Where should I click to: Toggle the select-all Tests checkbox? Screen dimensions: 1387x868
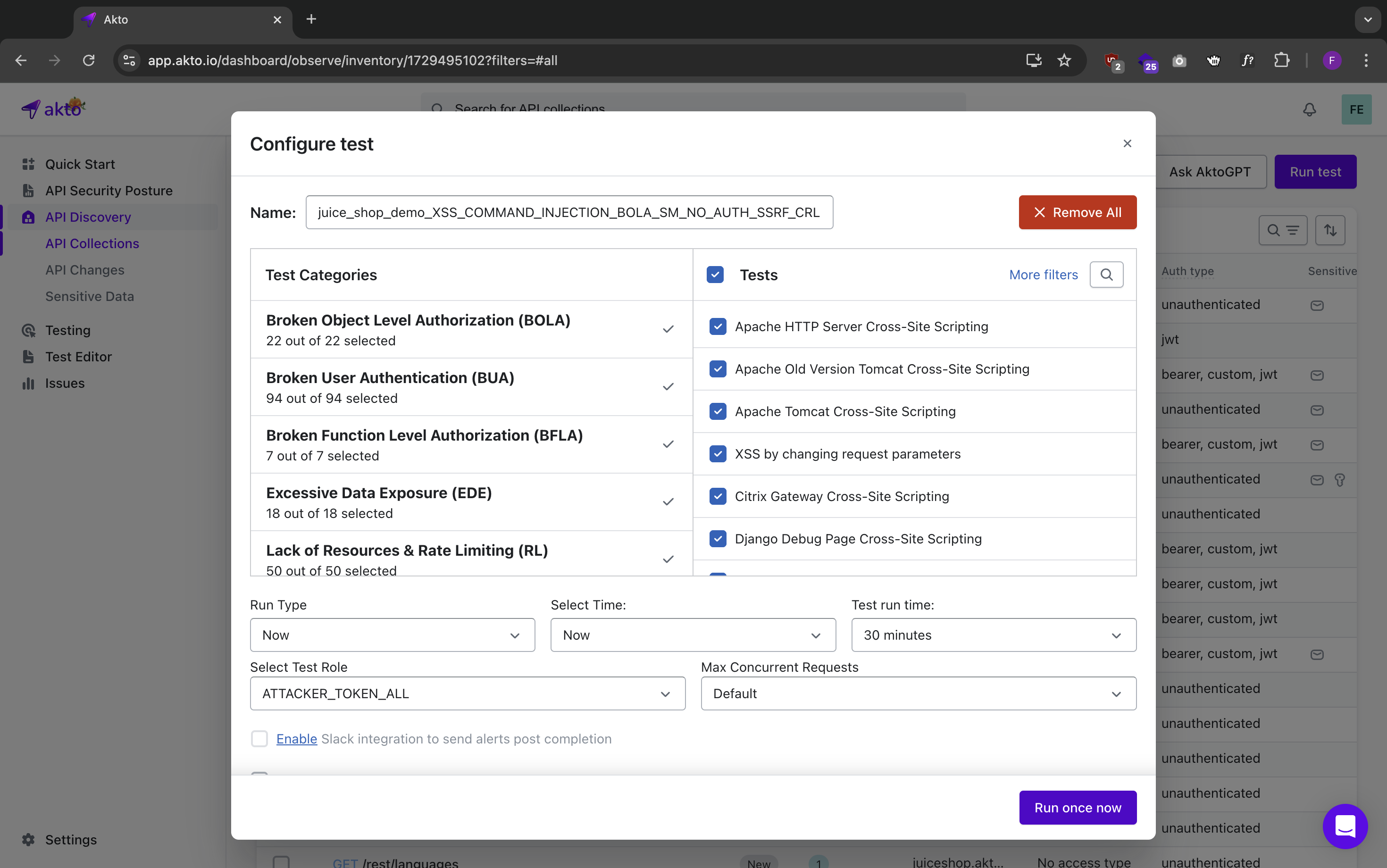[x=715, y=275]
